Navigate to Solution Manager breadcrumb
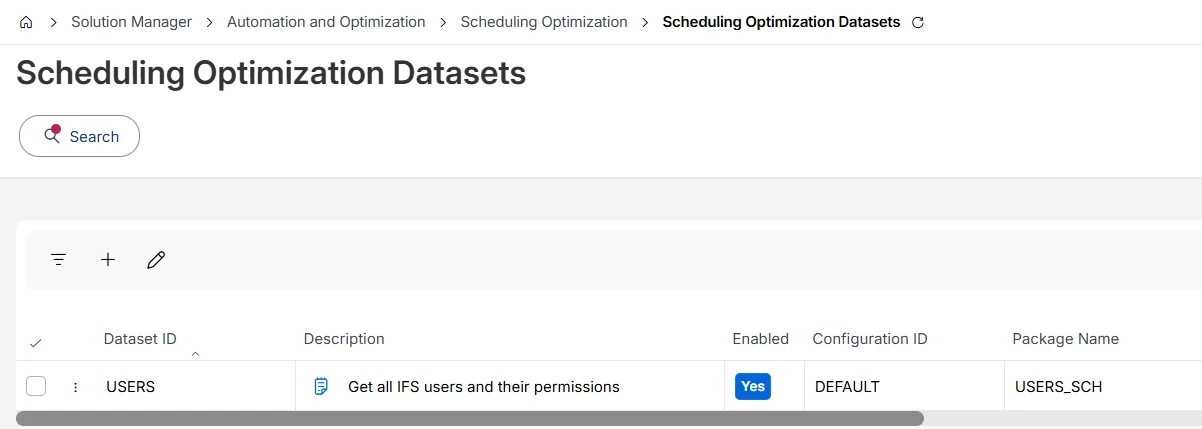Viewport: 1202px width, 429px height. click(131, 22)
